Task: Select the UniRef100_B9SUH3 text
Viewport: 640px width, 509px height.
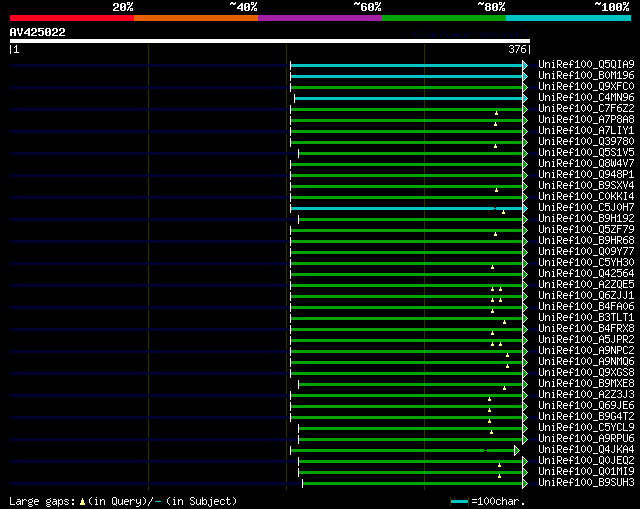Action: coord(586,483)
